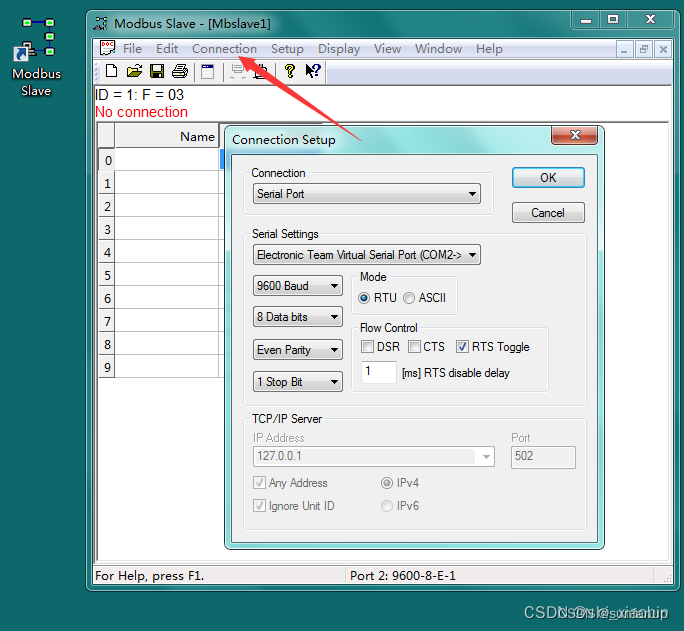This screenshot has height=631, width=684.
Task: Select the IPv4 radio button
Action: 386,483
